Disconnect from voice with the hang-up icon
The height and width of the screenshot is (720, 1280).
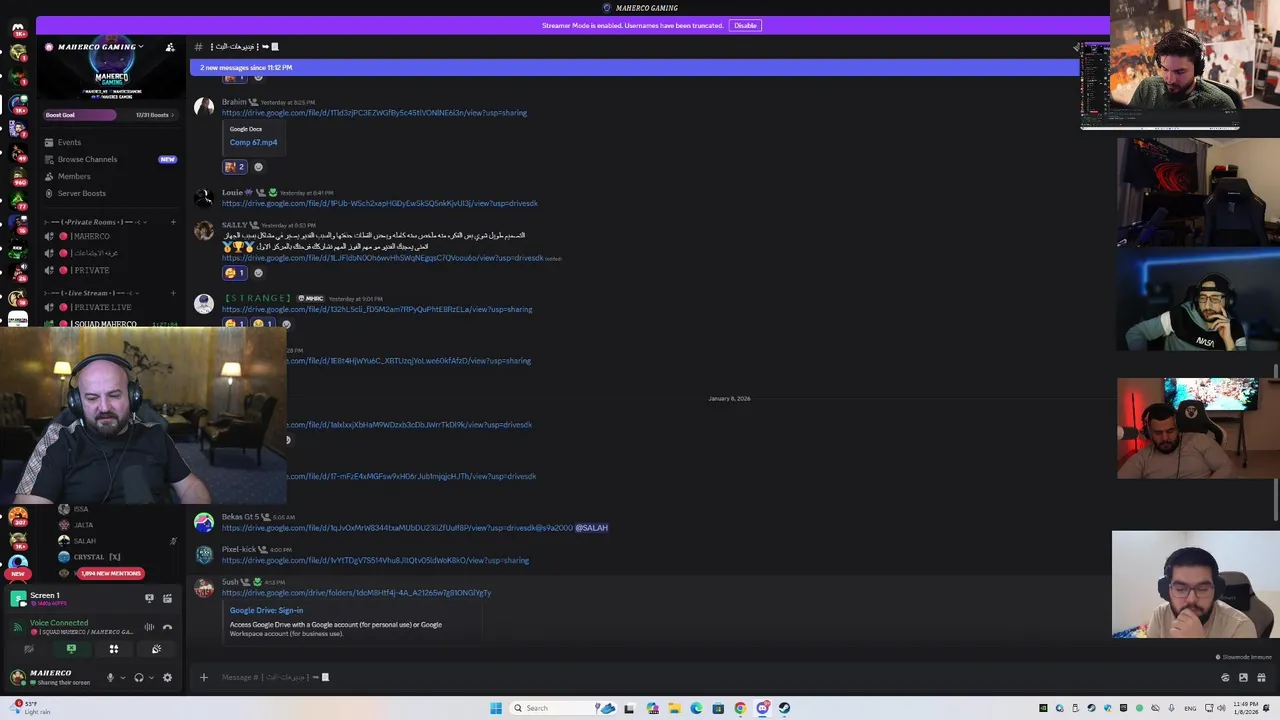167,627
